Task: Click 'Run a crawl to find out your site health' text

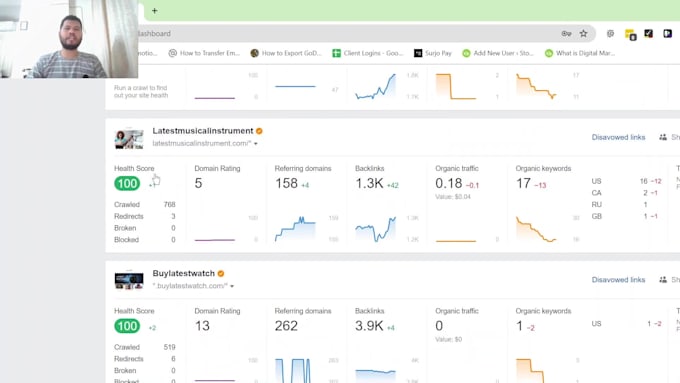Action: 141,92
